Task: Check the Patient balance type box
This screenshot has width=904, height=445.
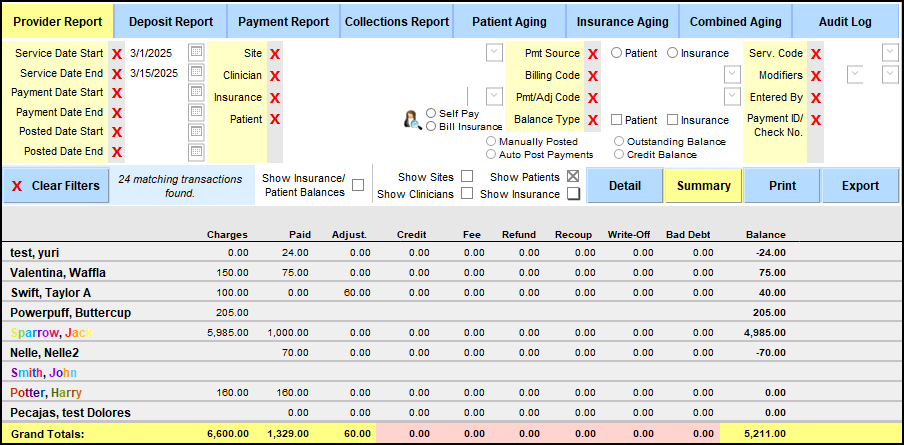Action: 616,120
